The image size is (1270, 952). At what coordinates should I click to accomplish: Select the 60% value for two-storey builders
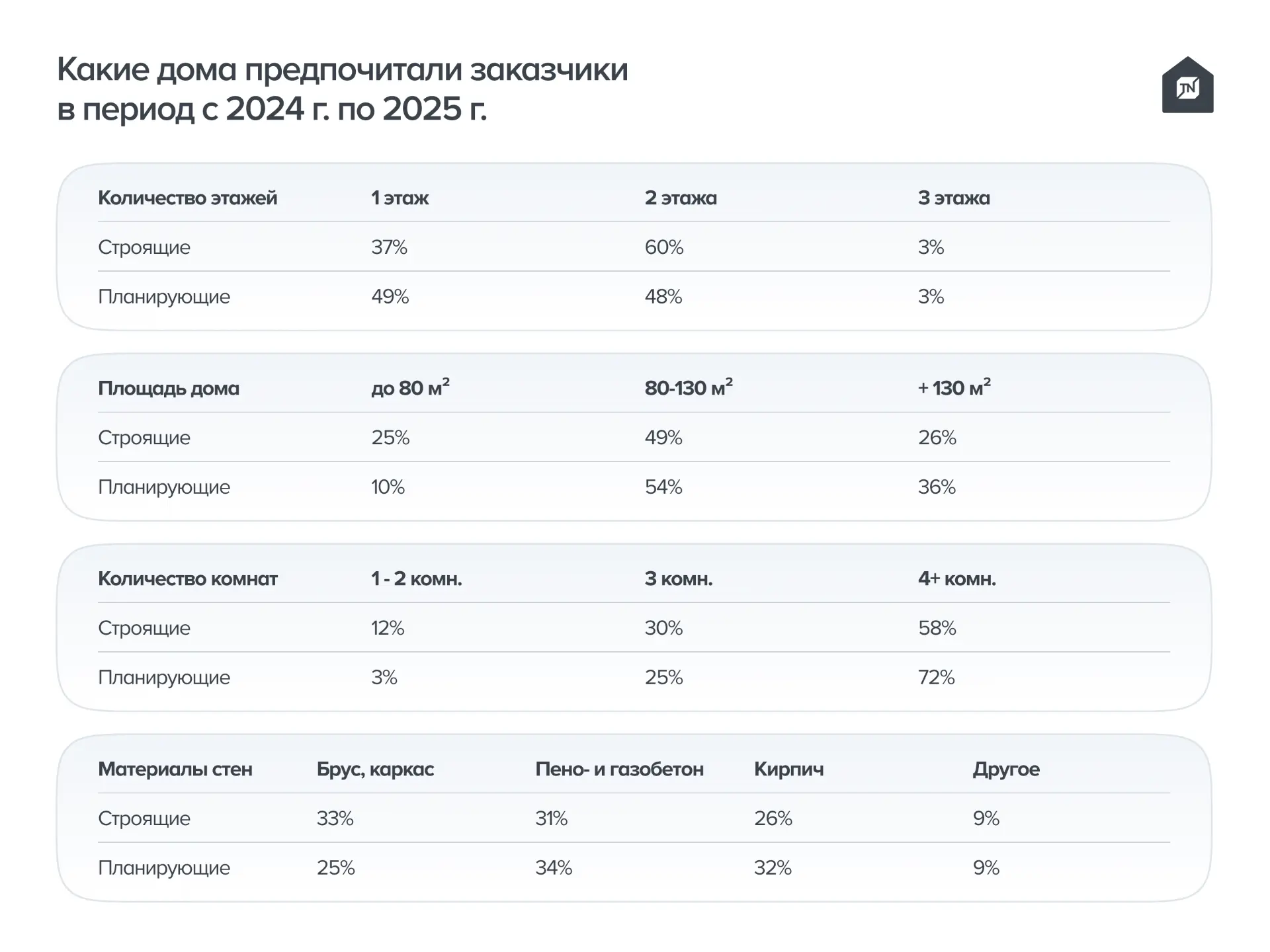664,247
